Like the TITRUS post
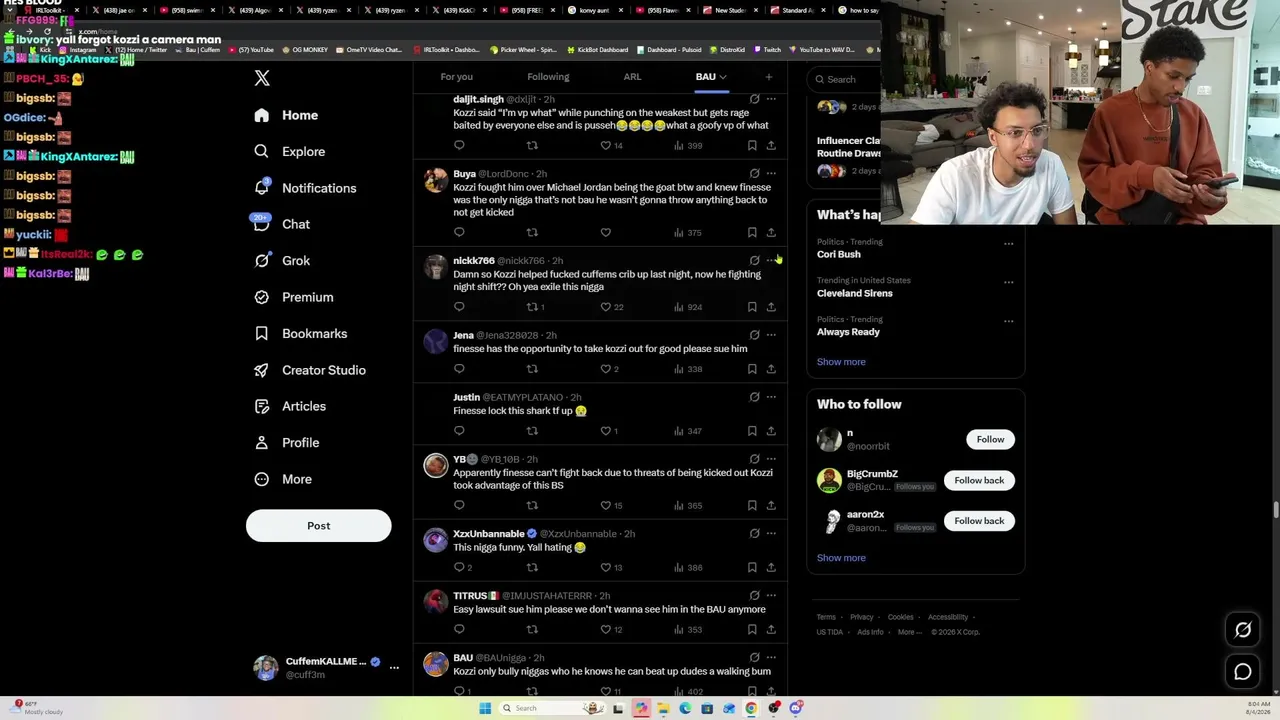Screen dimensions: 1280x720 pyautogui.click(x=606, y=630)
